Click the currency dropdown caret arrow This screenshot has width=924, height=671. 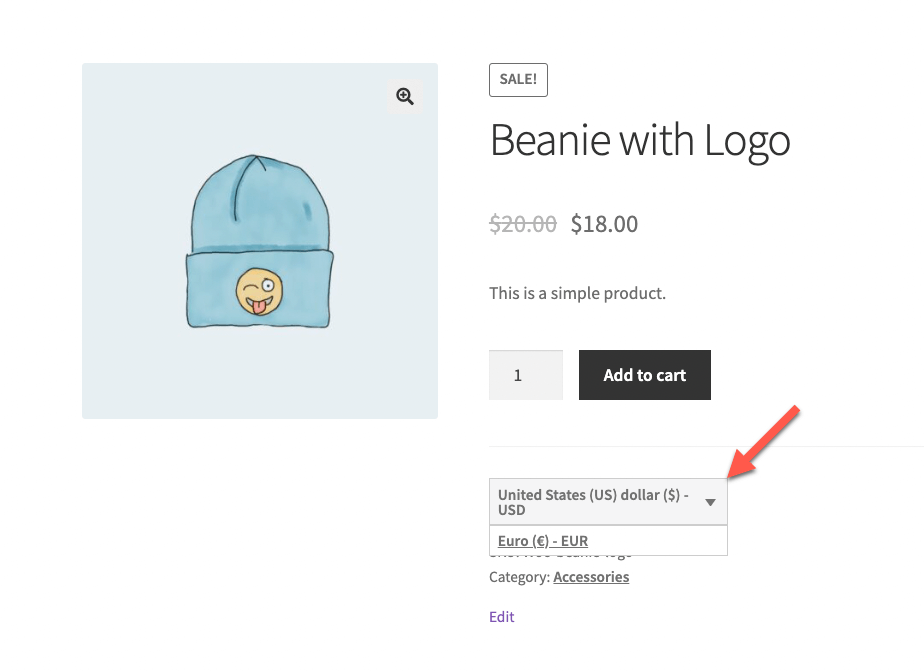click(x=710, y=502)
